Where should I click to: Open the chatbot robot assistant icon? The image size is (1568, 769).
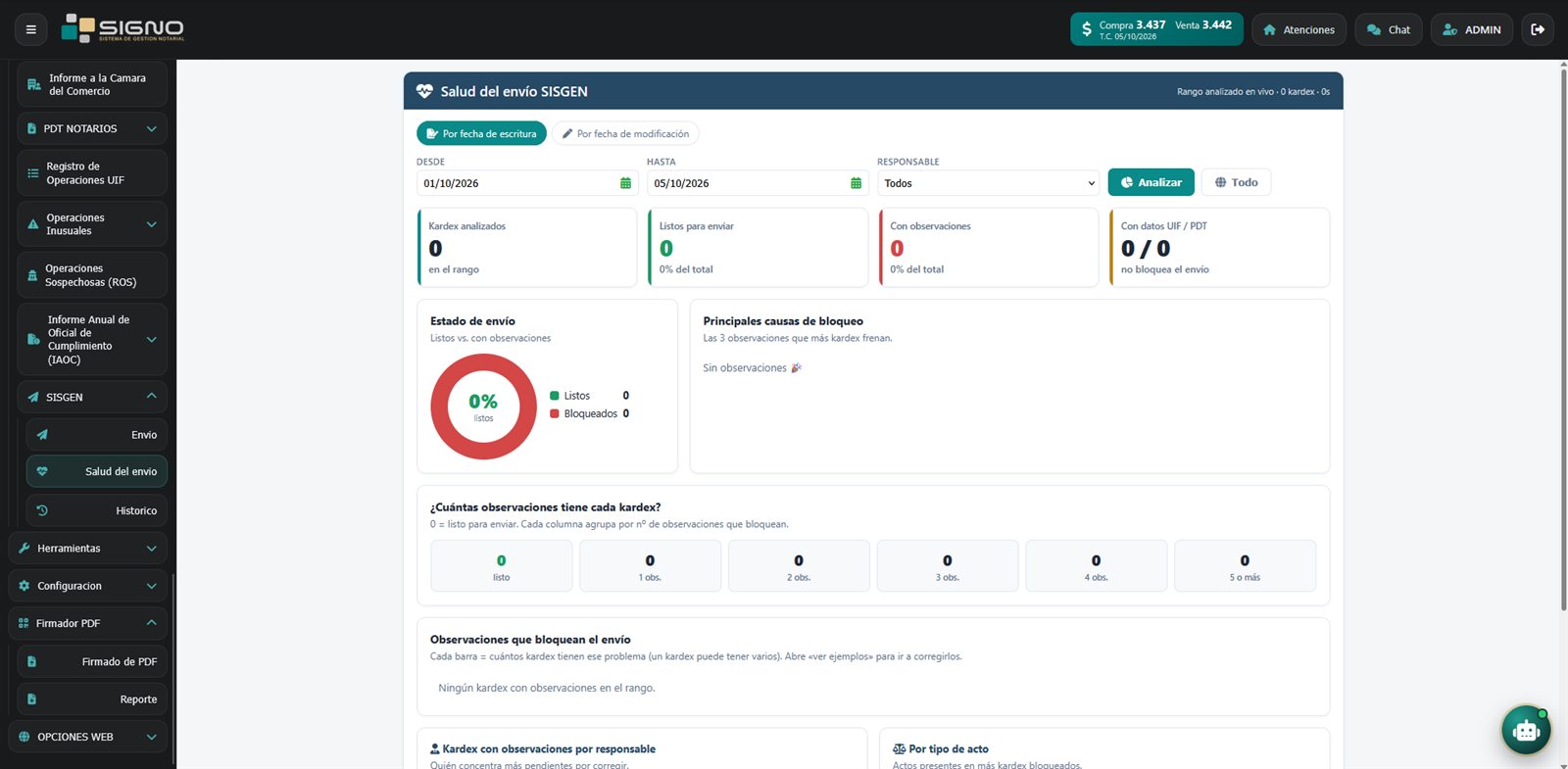(1526, 730)
